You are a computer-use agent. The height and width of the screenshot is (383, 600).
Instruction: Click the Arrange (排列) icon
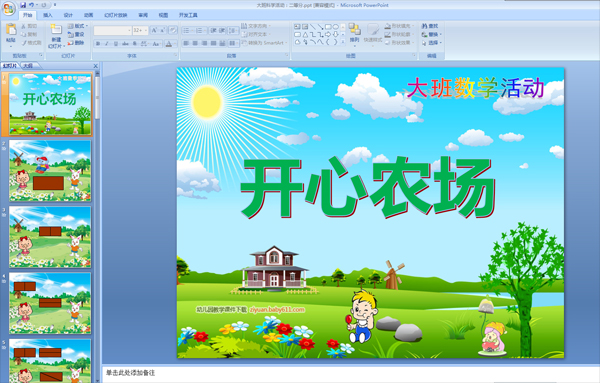pyautogui.click(x=354, y=30)
